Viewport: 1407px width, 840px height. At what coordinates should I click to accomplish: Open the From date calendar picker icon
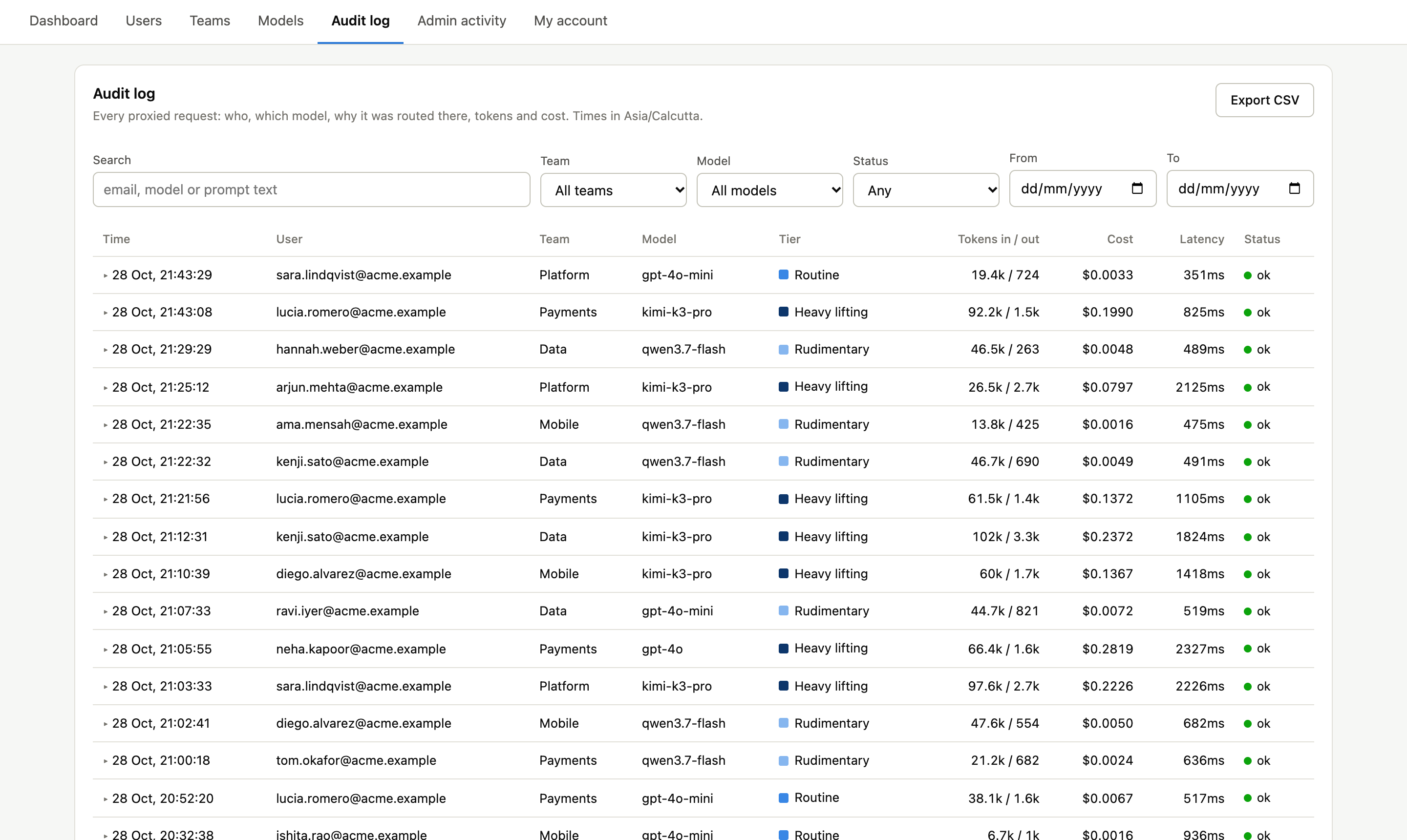click(x=1137, y=189)
